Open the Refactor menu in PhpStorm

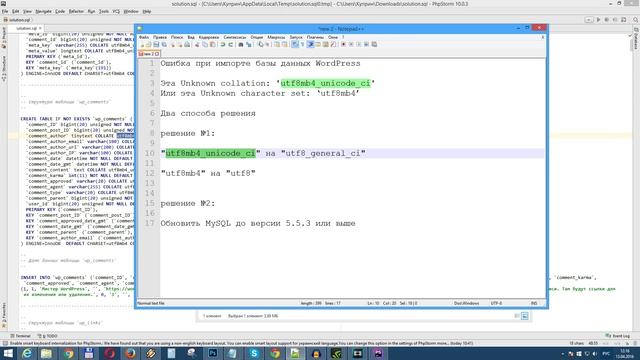point(76,11)
